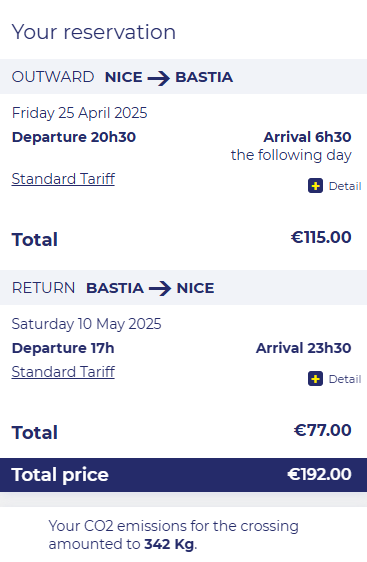The height and width of the screenshot is (562, 367).
Task: Select the RETURN section header label
Action: pos(43,288)
